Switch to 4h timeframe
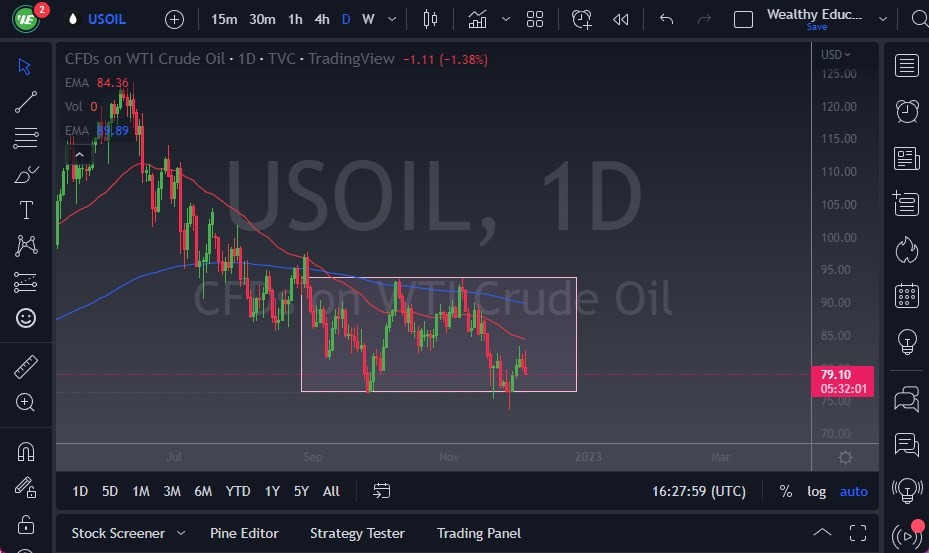Viewport: 929px width, 553px height. [322, 20]
